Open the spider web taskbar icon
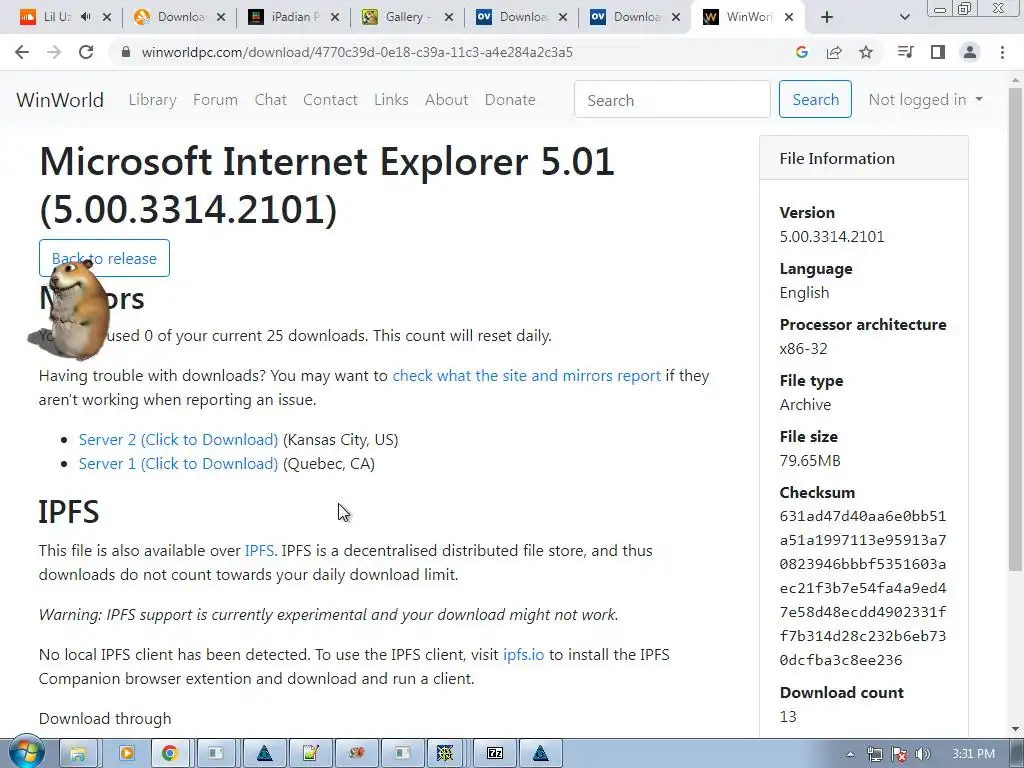The image size is (1024, 768). [445, 754]
